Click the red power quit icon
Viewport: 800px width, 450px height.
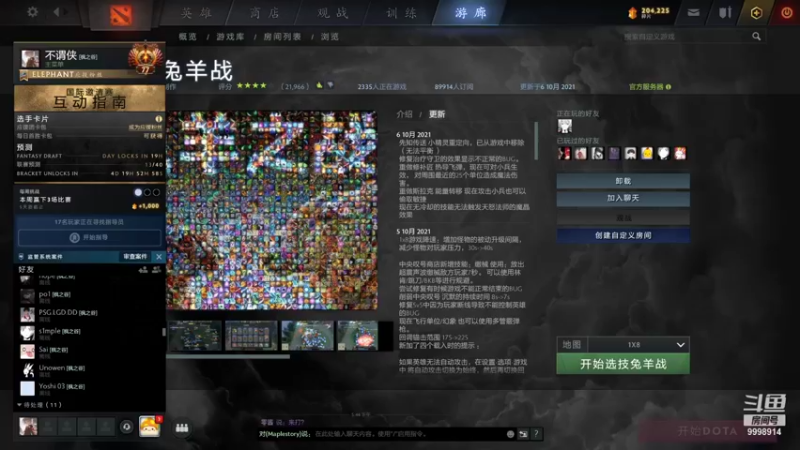click(x=786, y=13)
